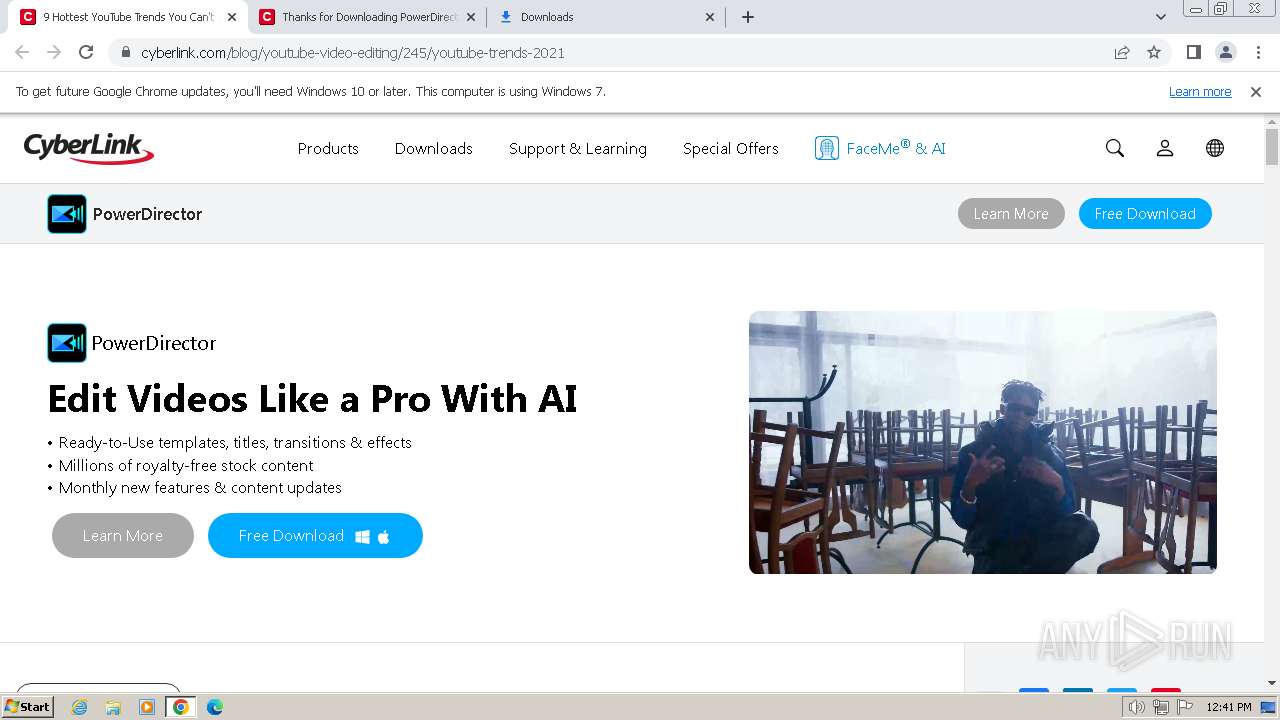
Task: Open the Downloads menu
Action: click(x=434, y=148)
